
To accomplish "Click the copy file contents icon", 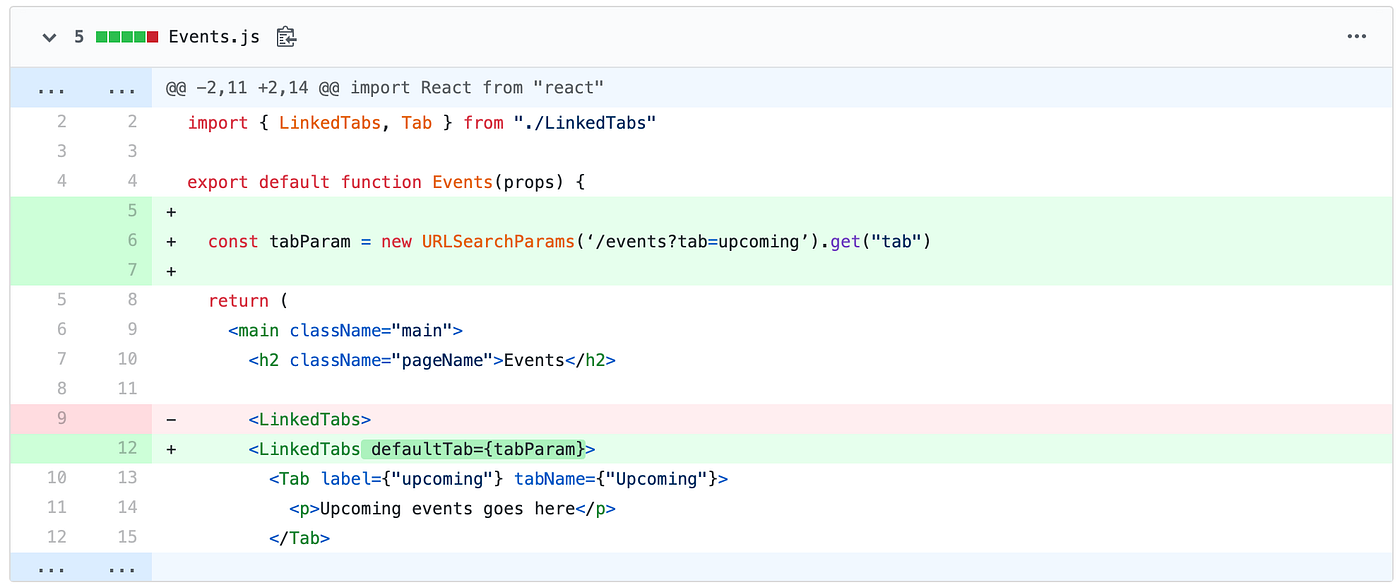I will click(x=286, y=36).
